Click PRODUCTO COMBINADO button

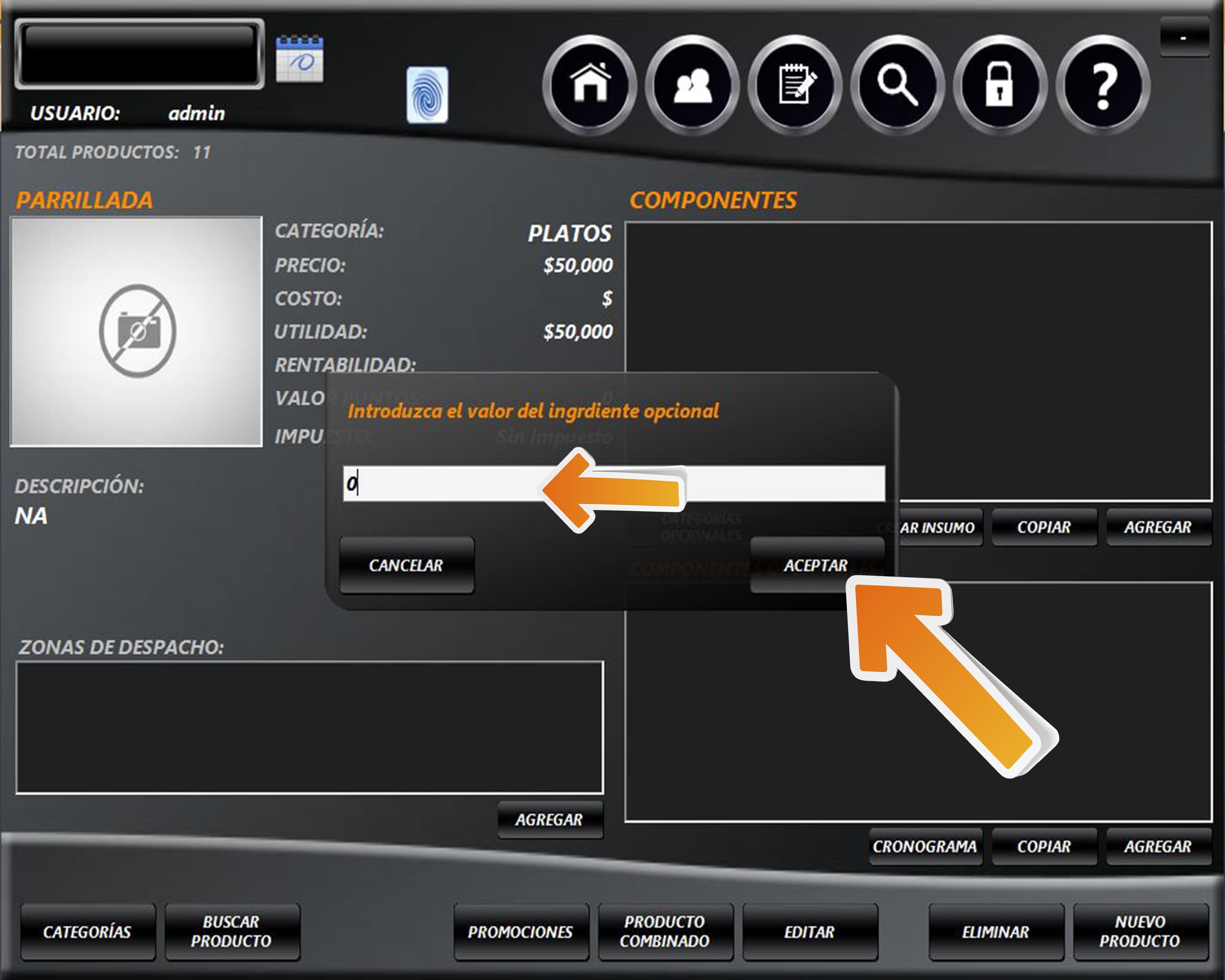(665, 932)
